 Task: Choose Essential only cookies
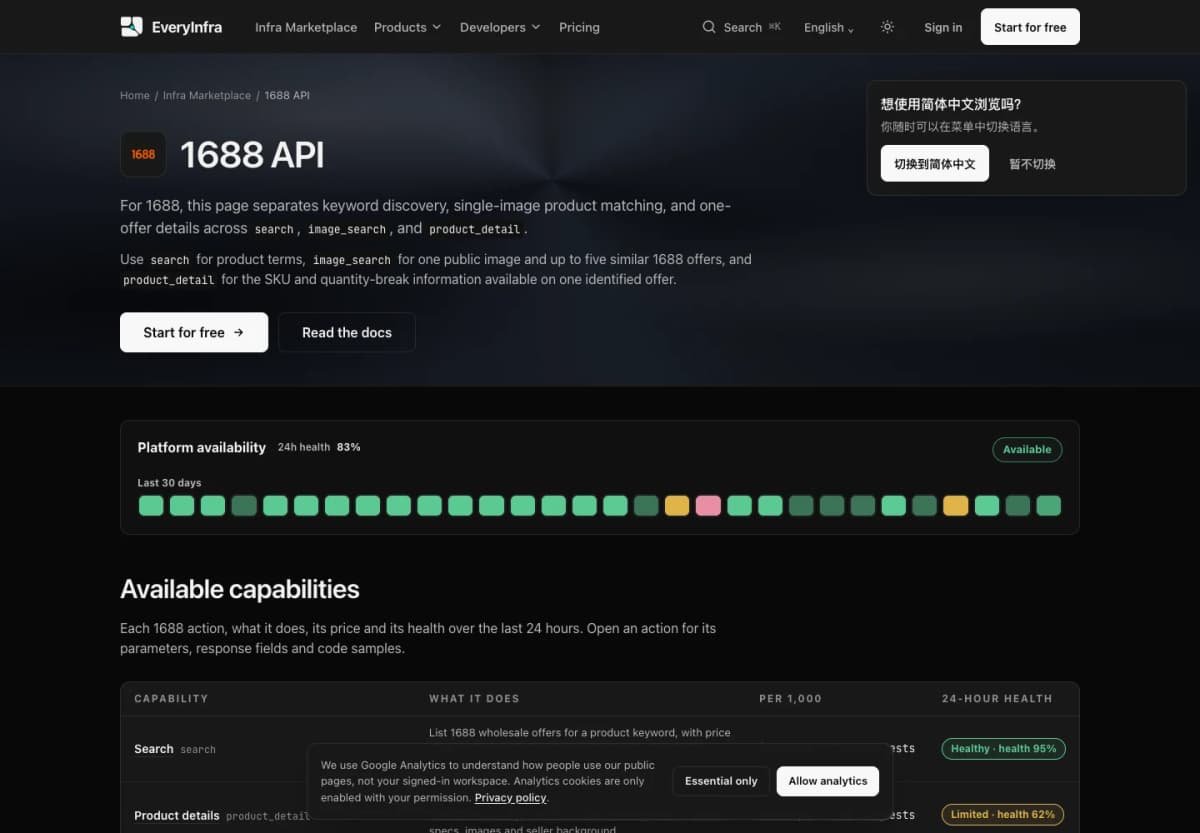click(721, 781)
